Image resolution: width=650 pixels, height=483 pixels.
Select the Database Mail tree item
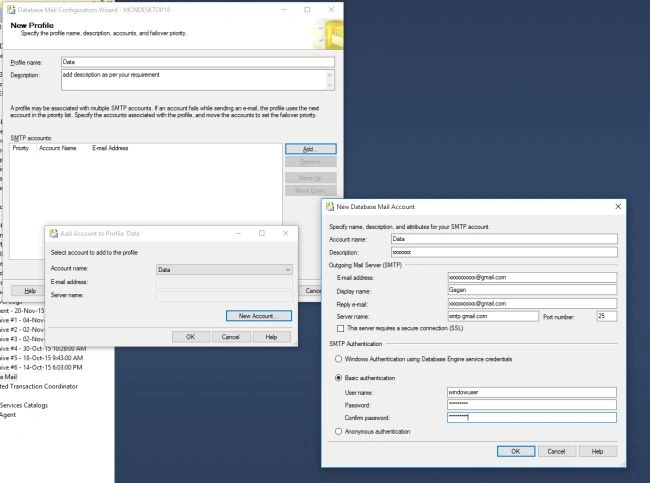(x=9, y=377)
